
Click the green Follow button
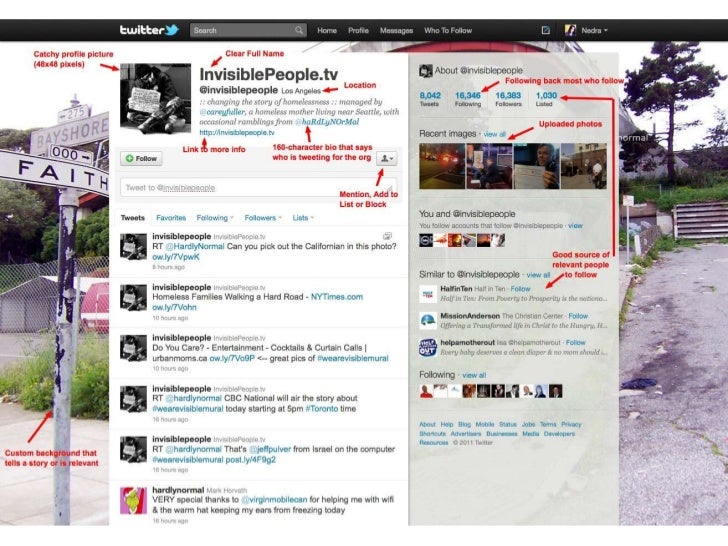142,158
